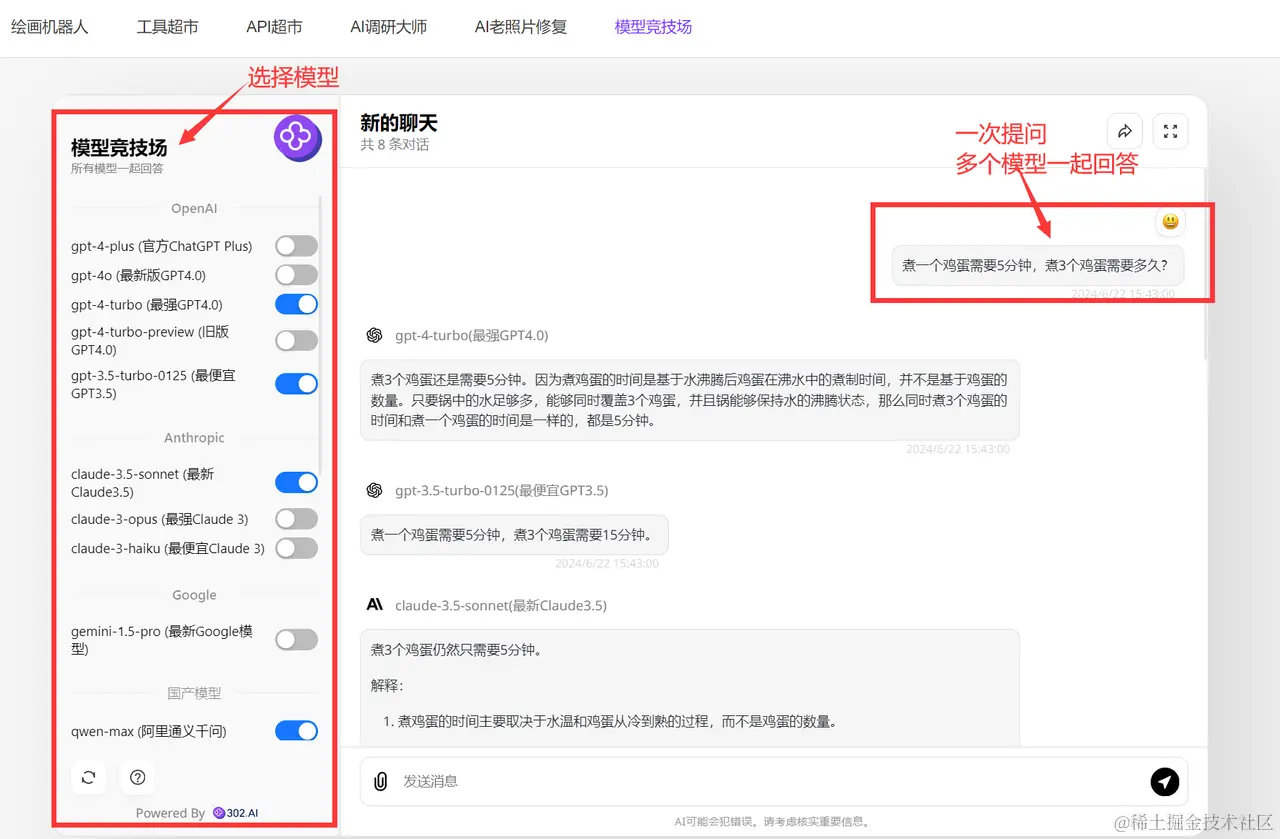Click the share icon above the chat
1280x839 pixels.
click(1124, 131)
